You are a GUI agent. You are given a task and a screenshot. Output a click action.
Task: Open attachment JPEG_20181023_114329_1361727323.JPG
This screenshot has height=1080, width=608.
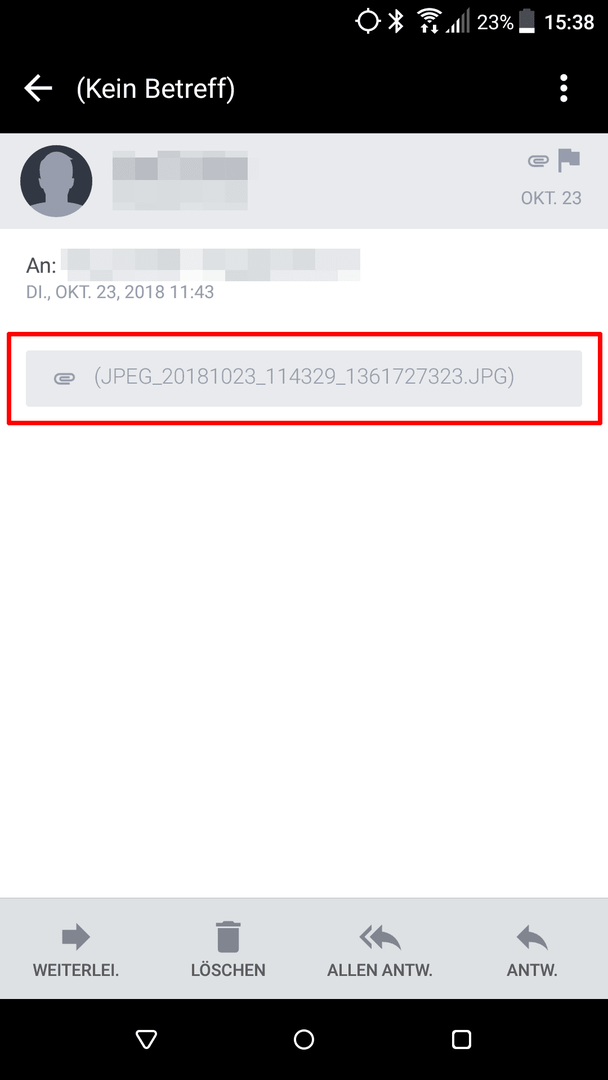[304, 378]
